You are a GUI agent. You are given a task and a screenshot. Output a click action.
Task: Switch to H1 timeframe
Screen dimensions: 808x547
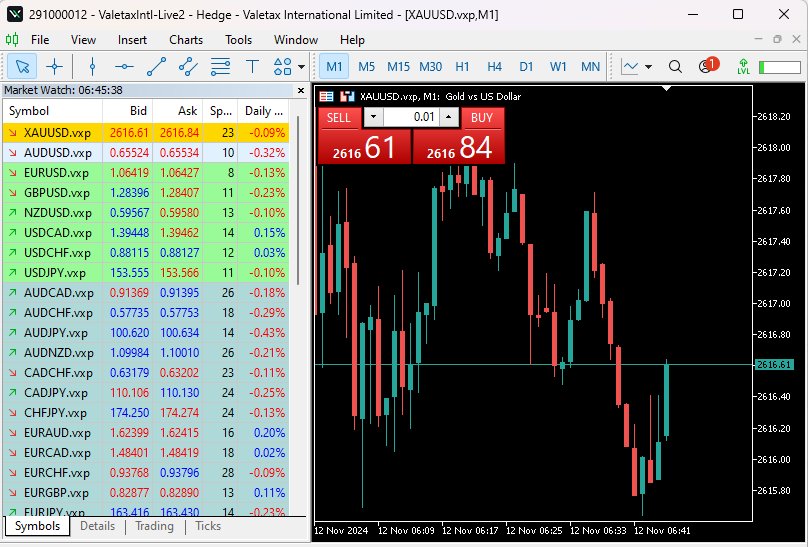[462, 66]
